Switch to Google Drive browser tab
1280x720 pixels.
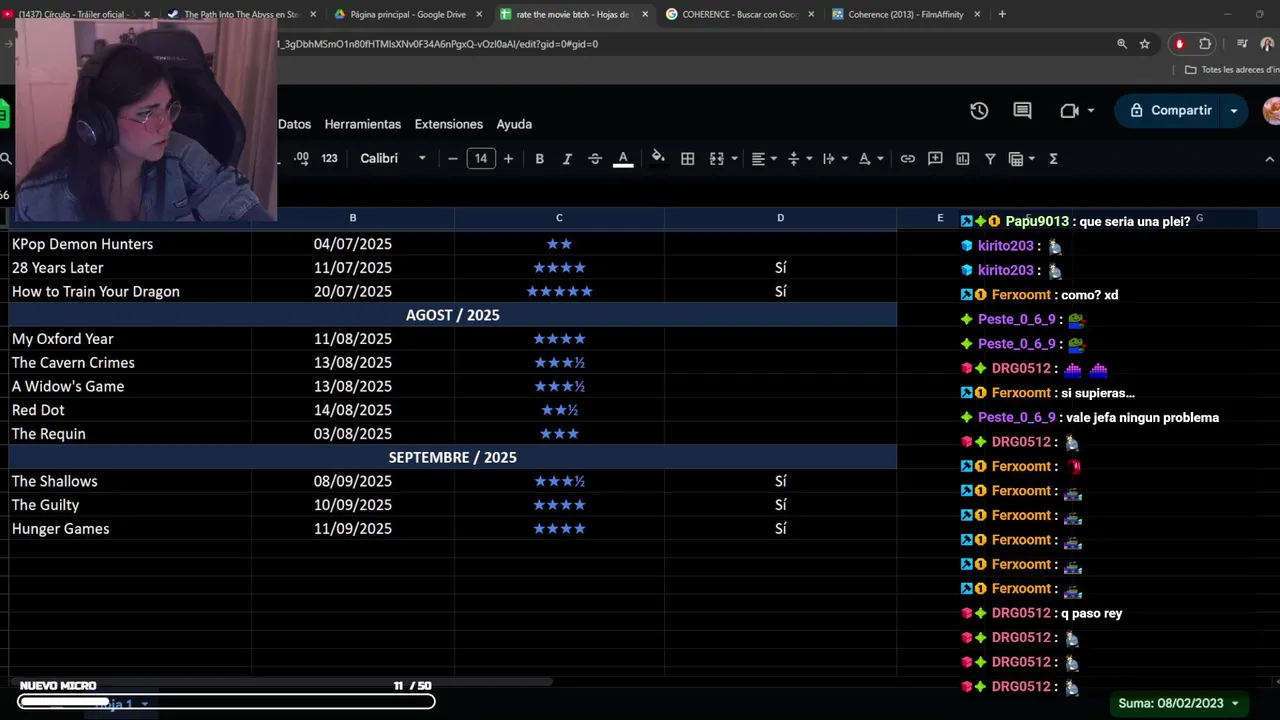point(407,14)
